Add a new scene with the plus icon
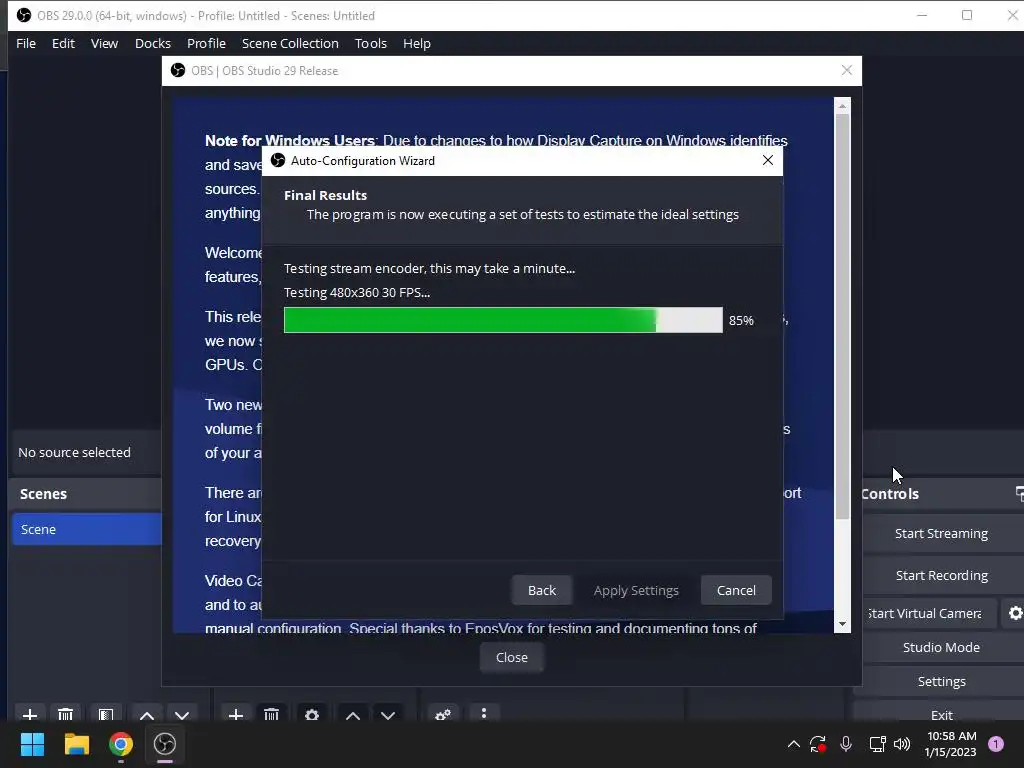Viewport: 1024px width, 768px height. pyautogui.click(x=30, y=714)
